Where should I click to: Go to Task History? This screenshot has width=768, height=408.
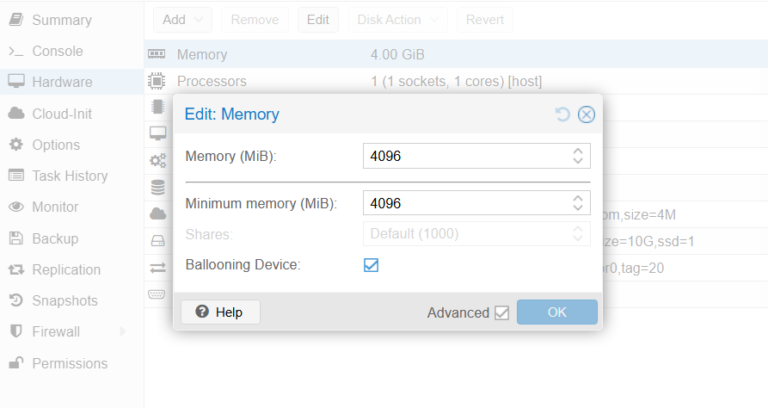(x=69, y=176)
